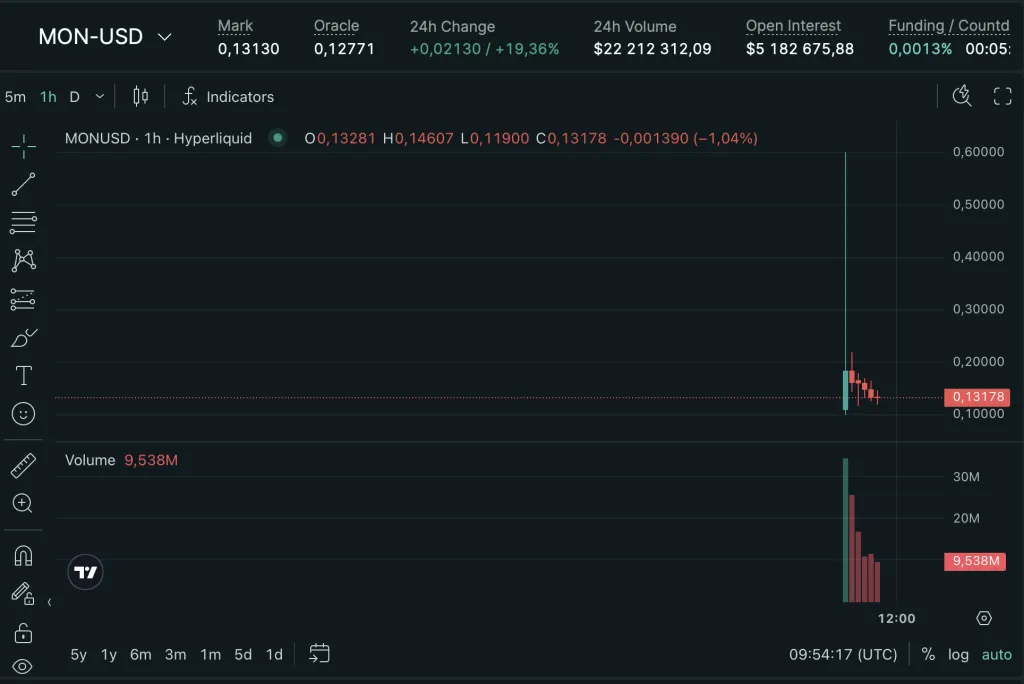This screenshot has height=684, width=1024.
Task: Open the quick search icon
Action: pos(962,96)
